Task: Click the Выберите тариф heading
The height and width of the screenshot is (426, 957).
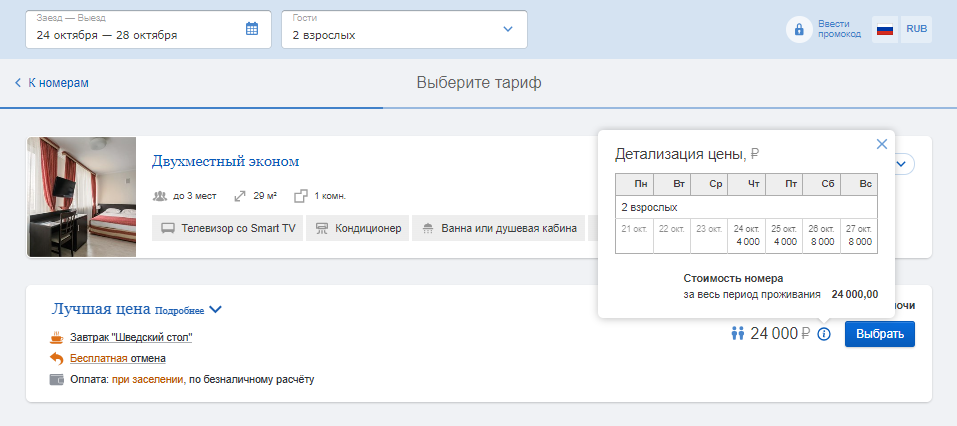Action: [479, 82]
